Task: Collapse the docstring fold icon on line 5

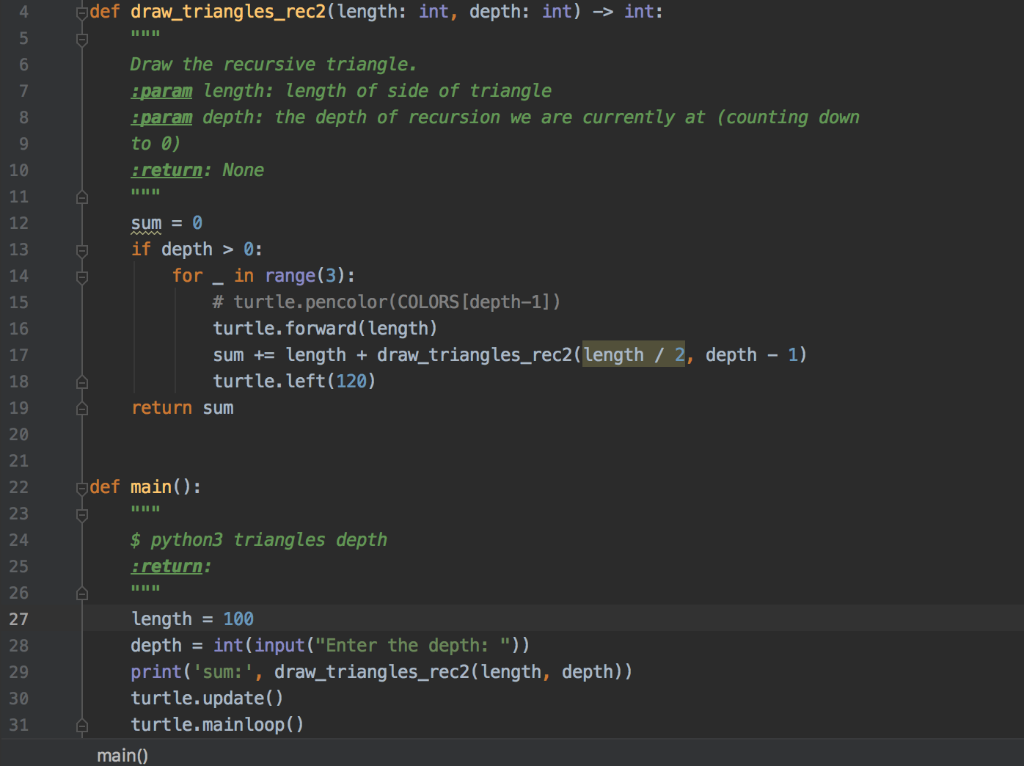Action: click(82, 38)
